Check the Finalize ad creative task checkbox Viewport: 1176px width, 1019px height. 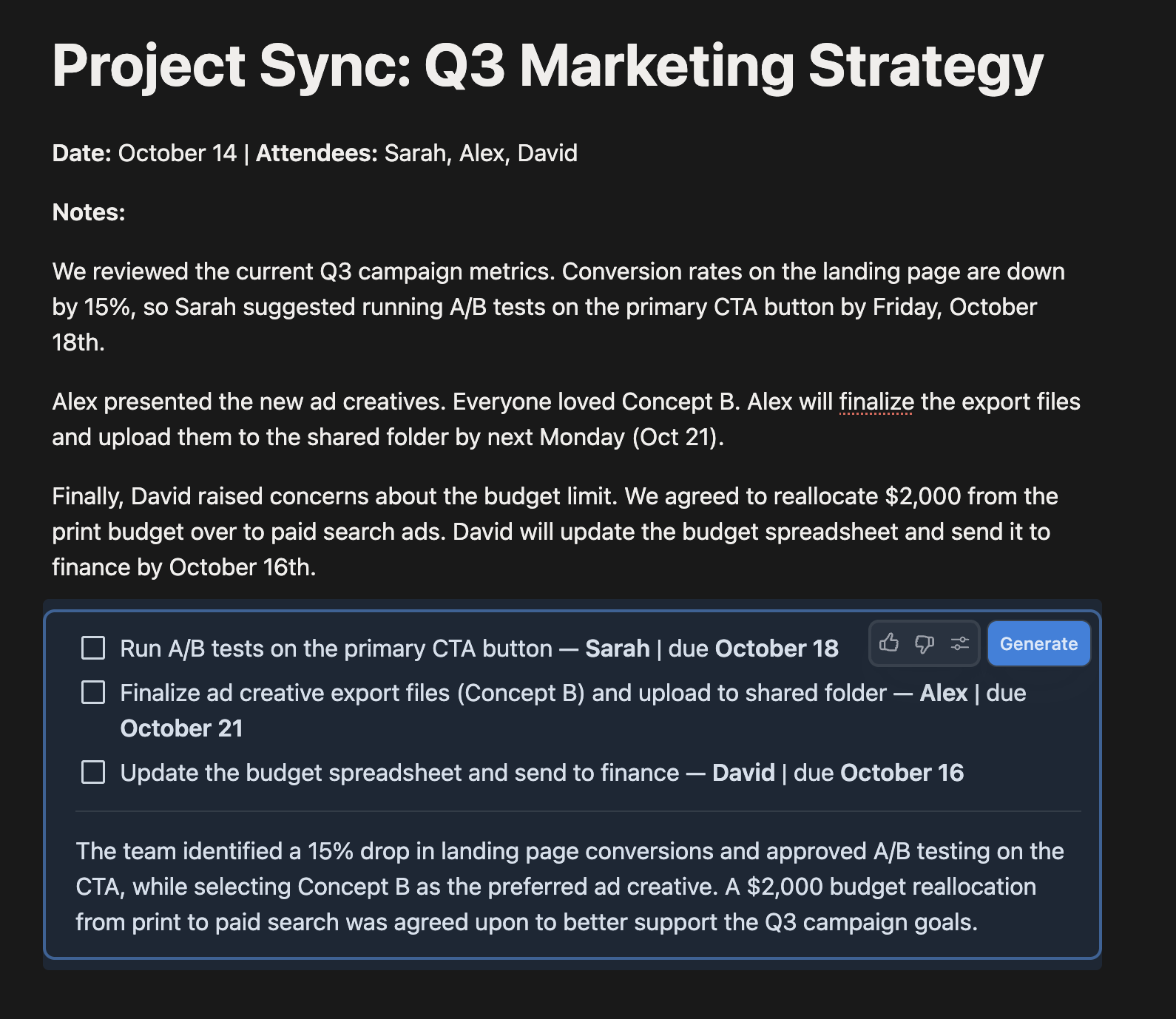click(x=93, y=692)
